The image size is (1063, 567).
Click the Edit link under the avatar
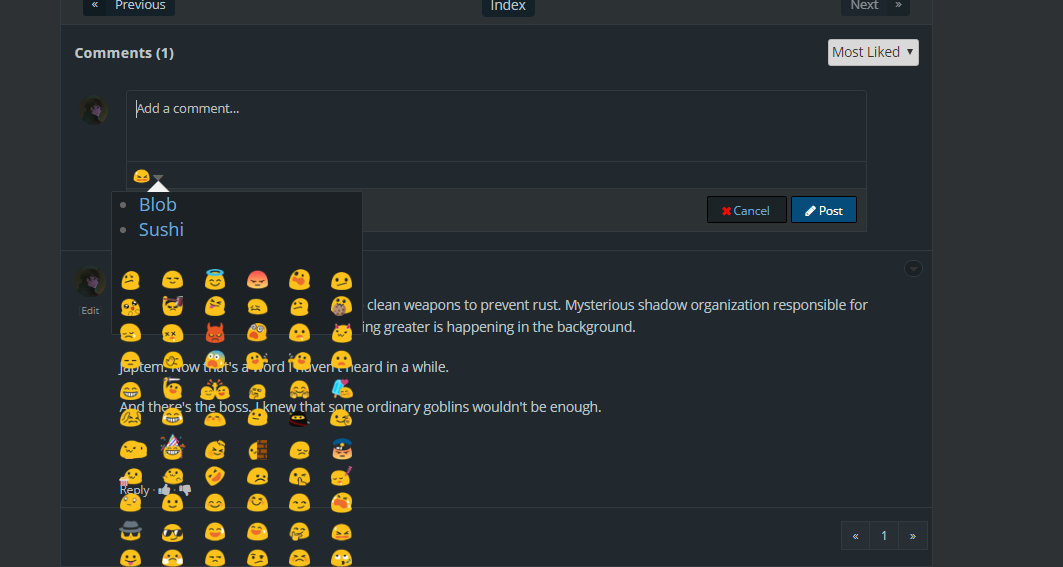[90, 311]
